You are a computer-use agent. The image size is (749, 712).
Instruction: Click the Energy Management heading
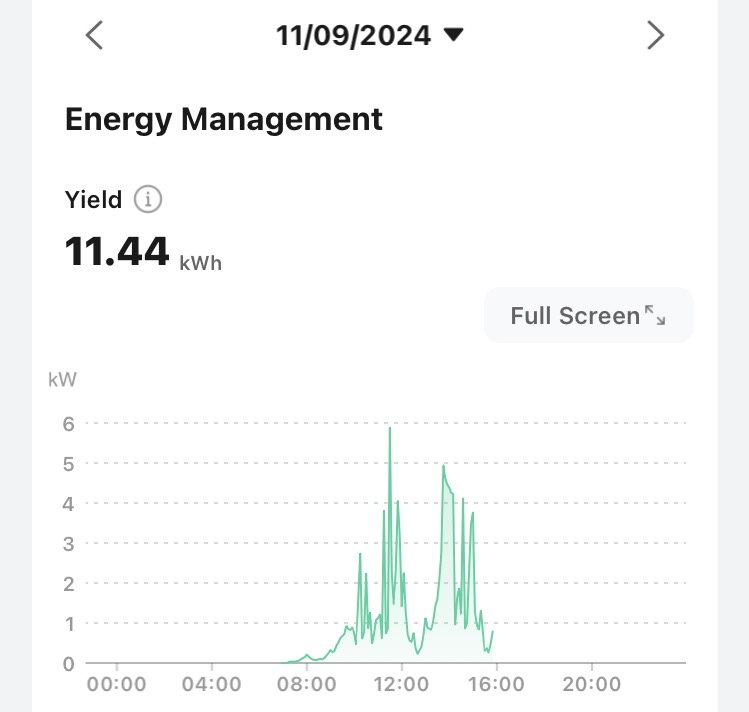pyautogui.click(x=224, y=120)
